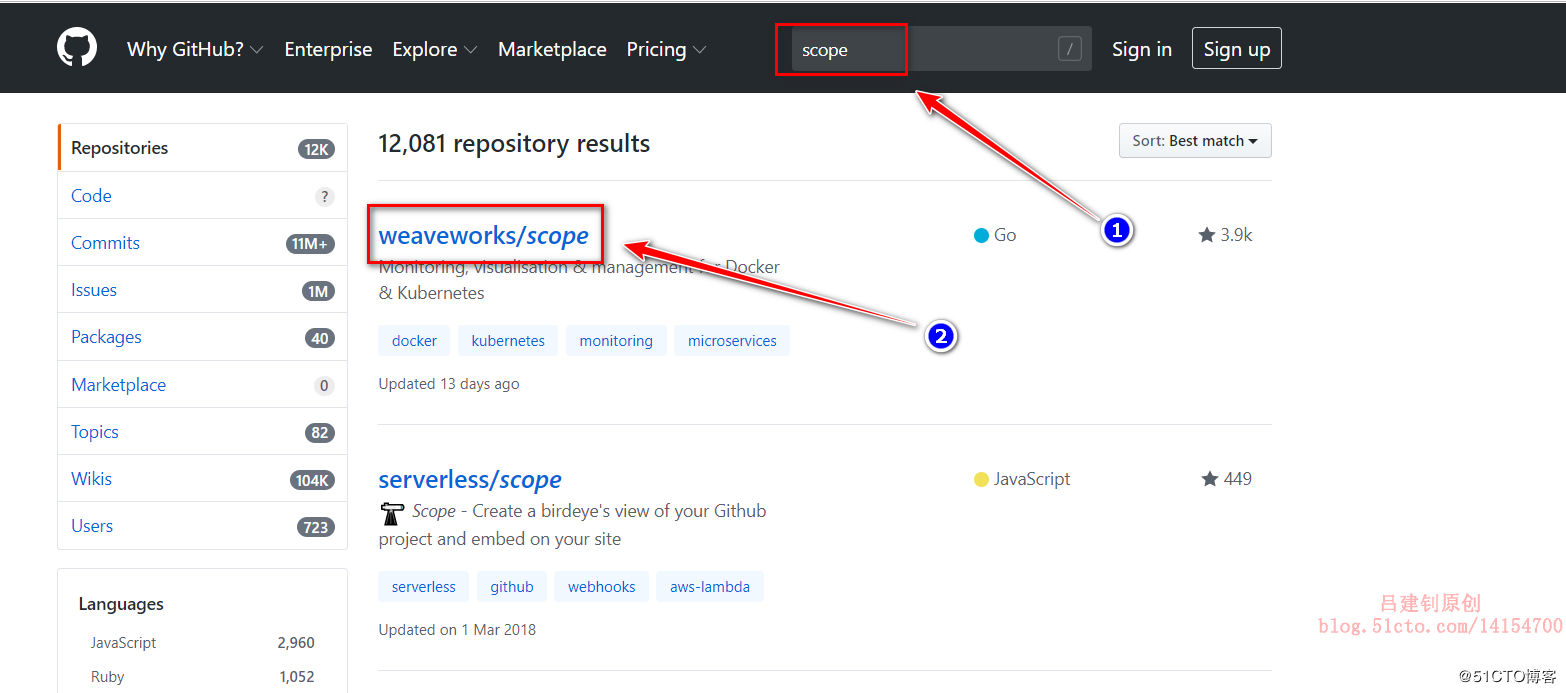The height and width of the screenshot is (693, 1566).
Task: Open the Sort: Best match dropdown
Action: [1195, 141]
